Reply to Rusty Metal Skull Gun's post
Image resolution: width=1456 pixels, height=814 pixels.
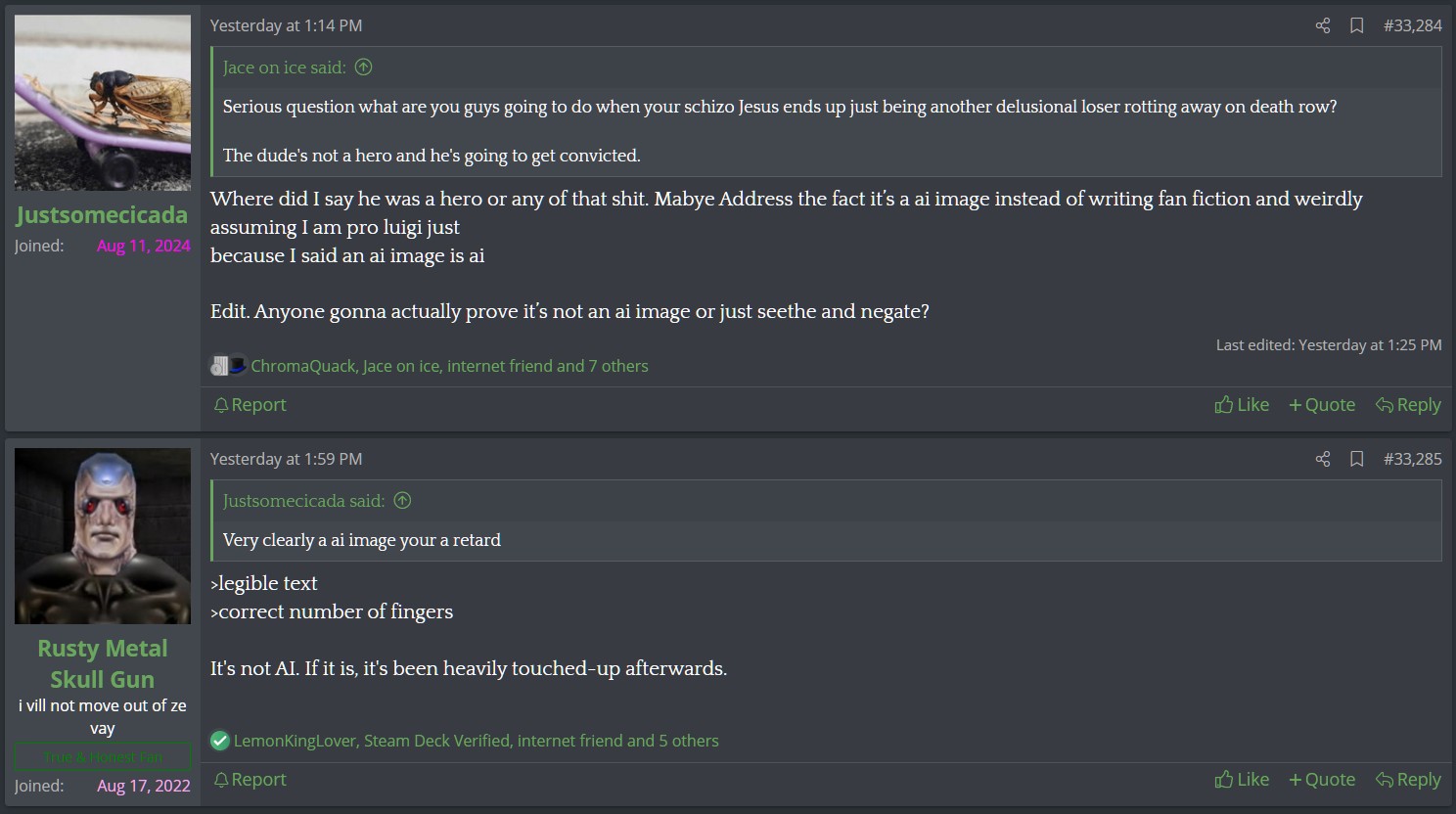point(1408,780)
